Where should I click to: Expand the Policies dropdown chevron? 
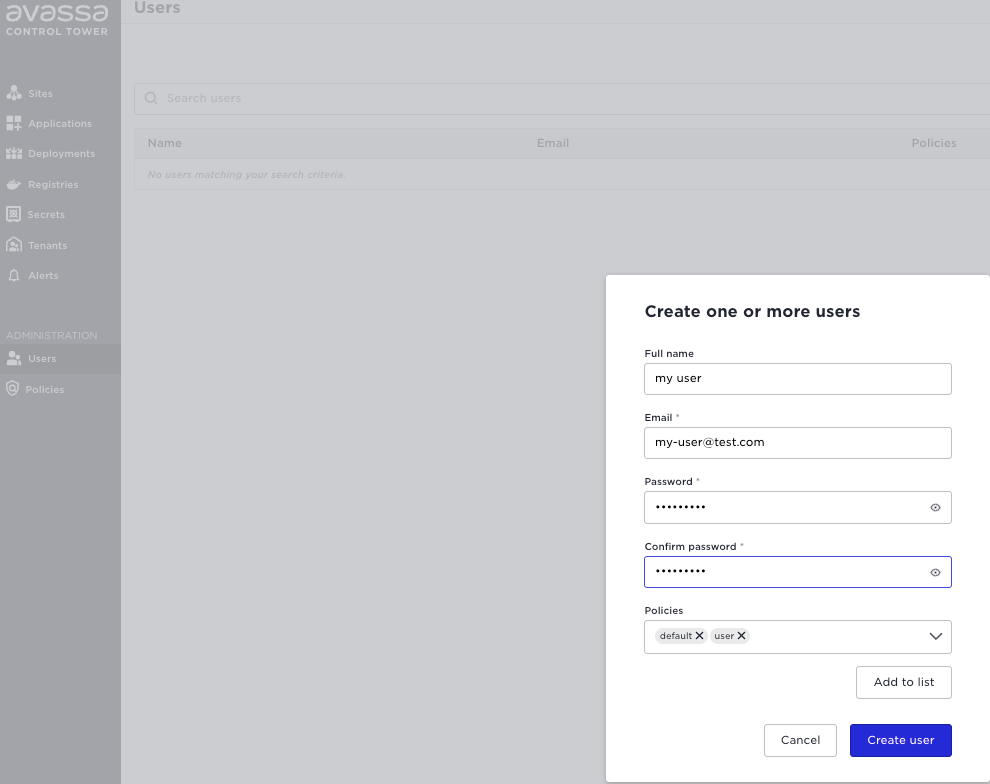coord(936,636)
